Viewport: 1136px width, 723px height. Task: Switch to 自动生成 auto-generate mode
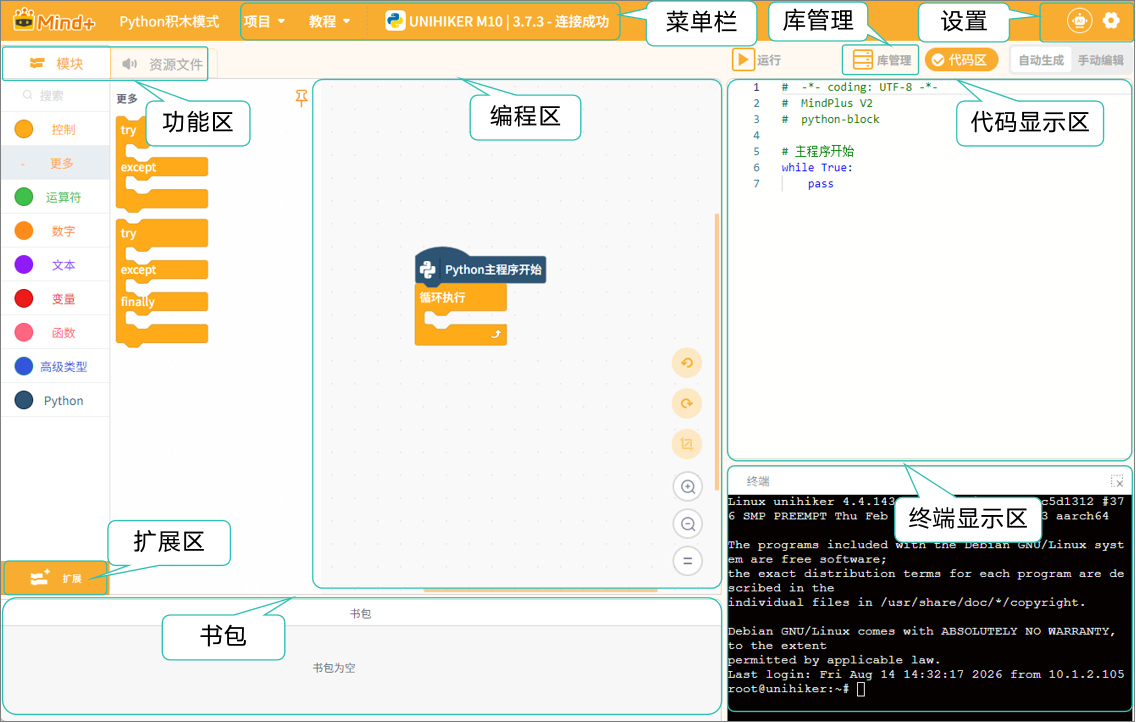coord(1040,60)
